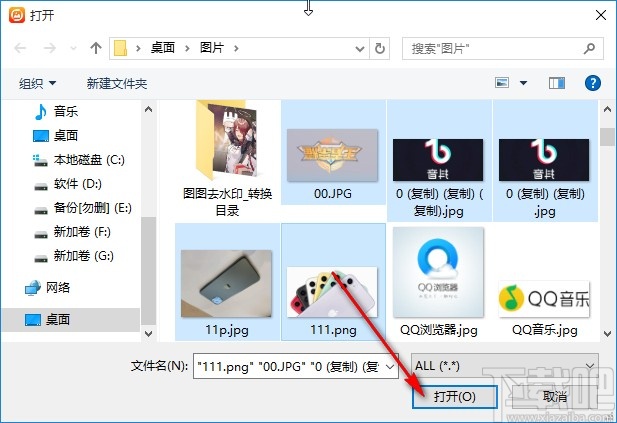Open the ALL (*.*) file type dropdown
Screen dimensions: 617x423
coord(505,366)
